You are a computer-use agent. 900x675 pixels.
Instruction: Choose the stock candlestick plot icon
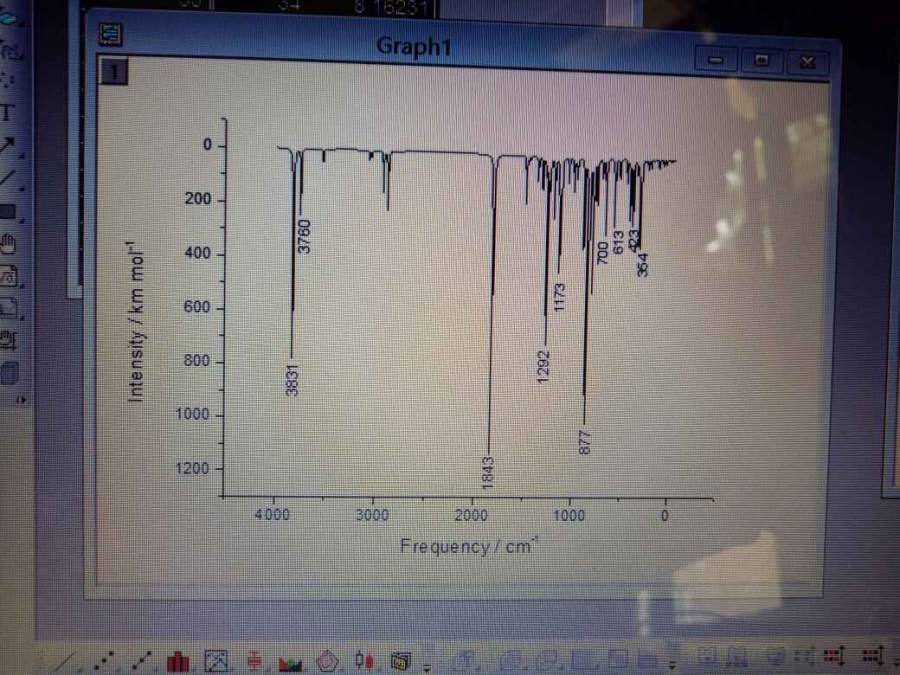(x=364, y=661)
